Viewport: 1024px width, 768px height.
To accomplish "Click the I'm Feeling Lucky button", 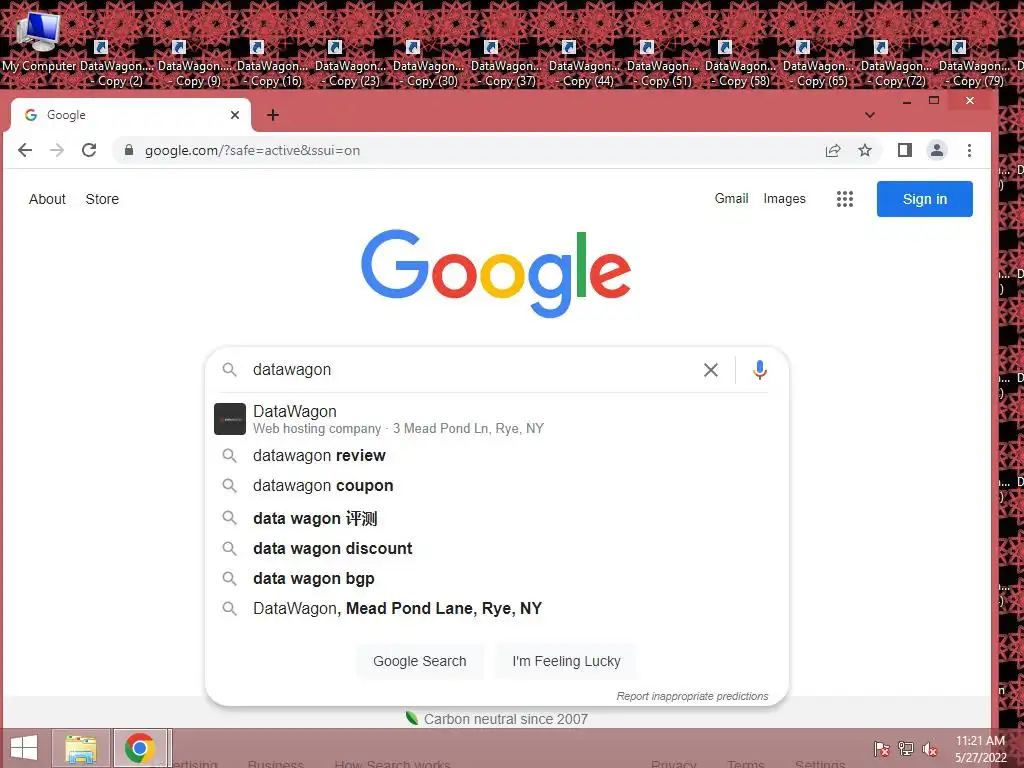I will 566,662.
